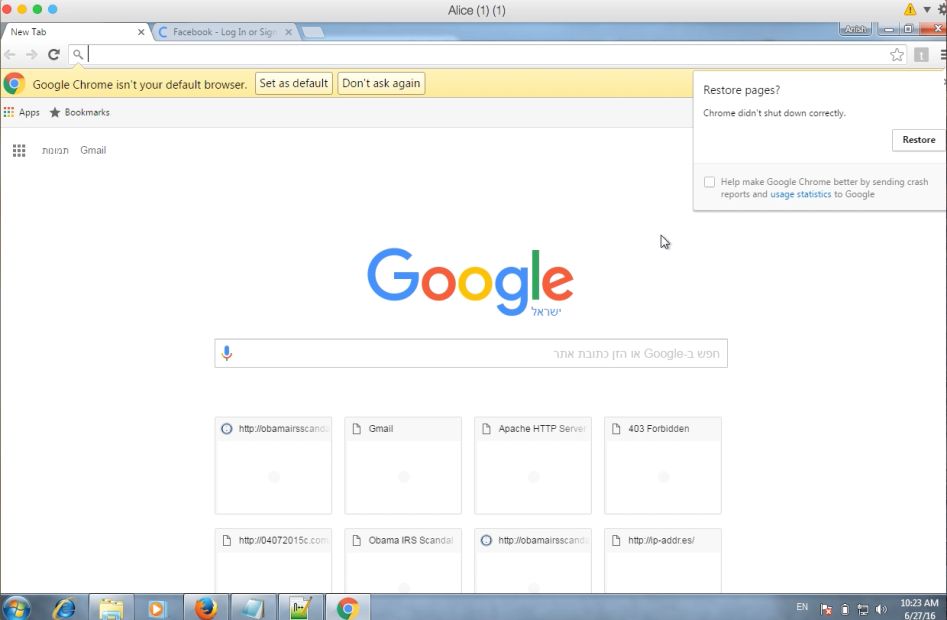The image size is (947, 620).
Task: Close the New Tab tab
Action: [141, 32]
